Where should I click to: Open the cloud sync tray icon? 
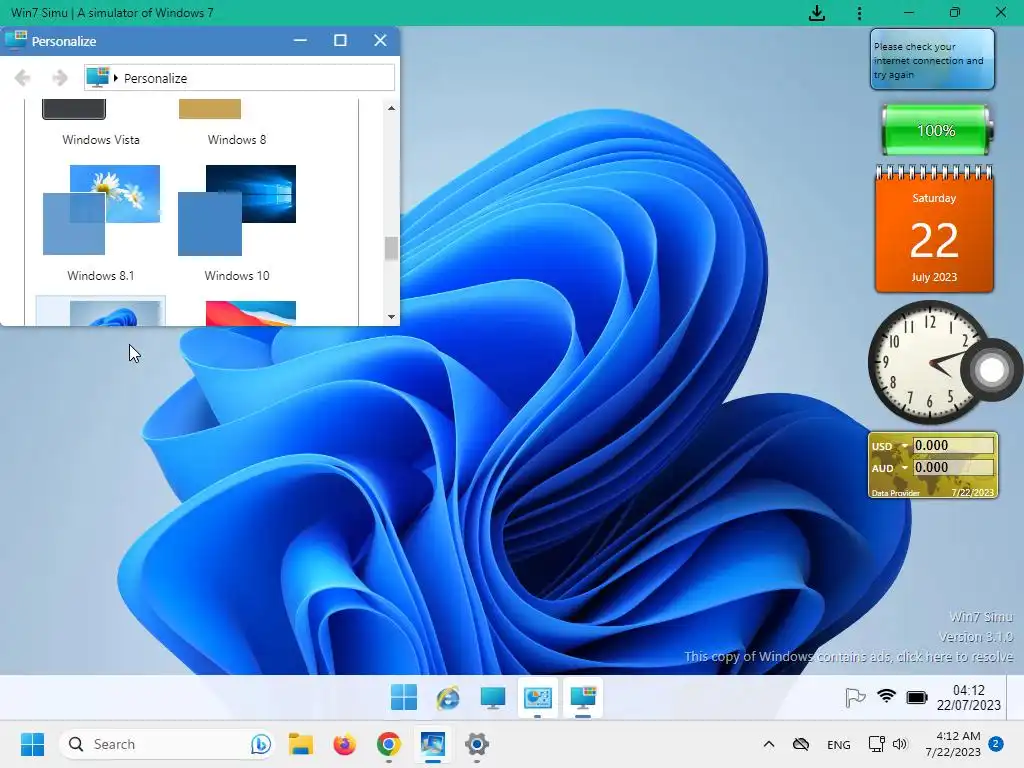pos(801,744)
